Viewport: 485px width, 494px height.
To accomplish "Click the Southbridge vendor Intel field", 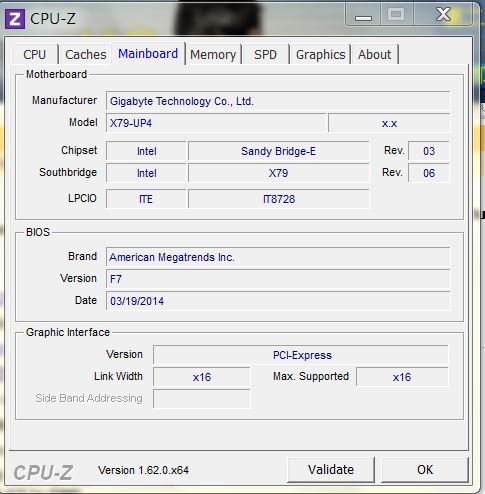I will pos(146,173).
